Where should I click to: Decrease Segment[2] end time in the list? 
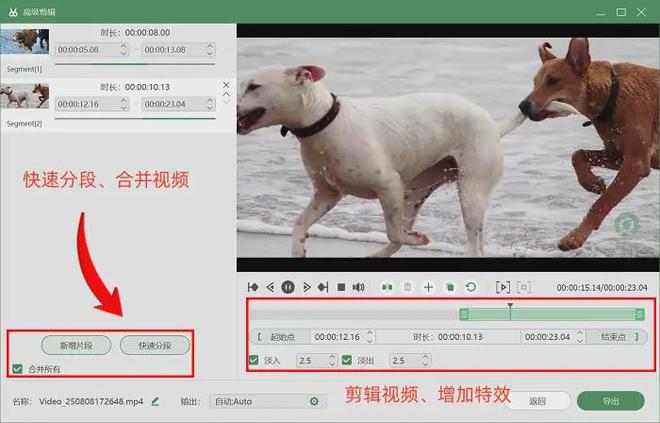click(x=210, y=107)
